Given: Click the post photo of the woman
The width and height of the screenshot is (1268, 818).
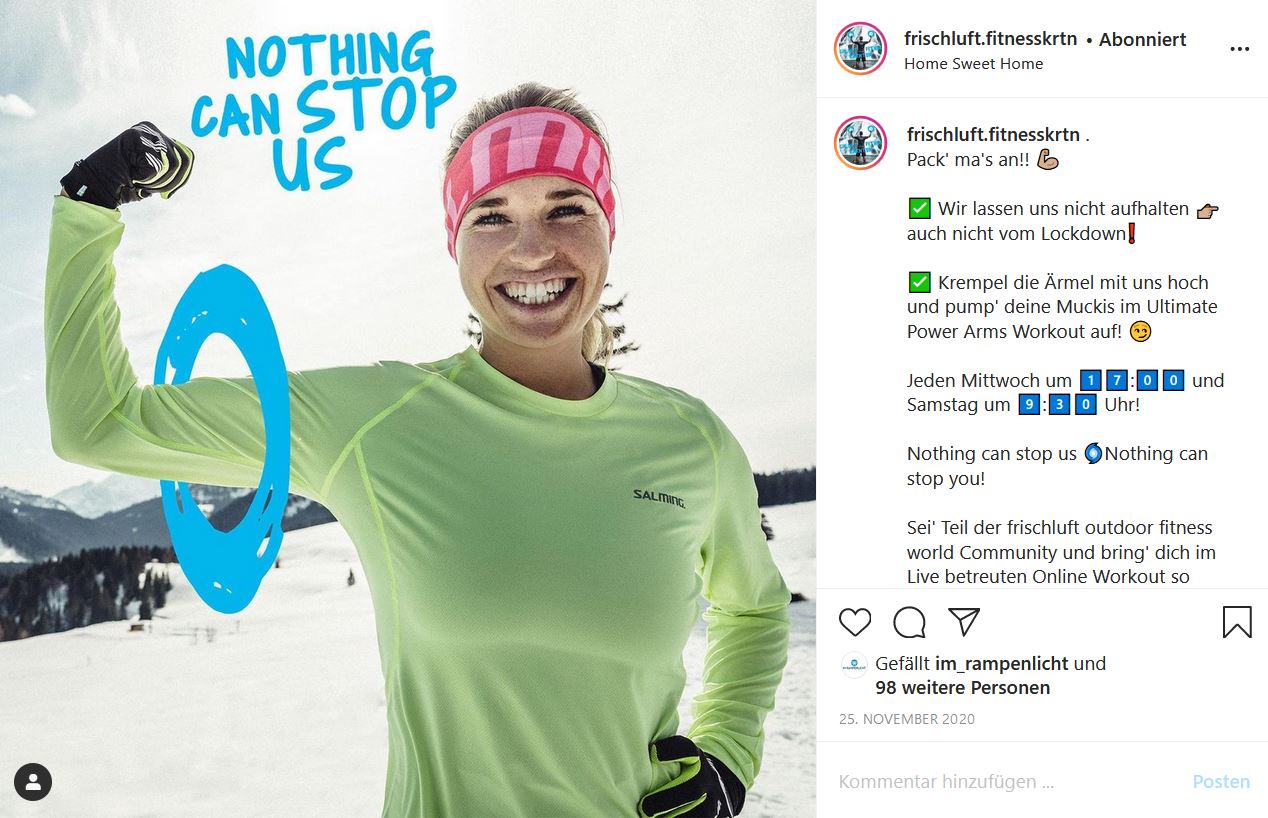Looking at the screenshot, I should 408,409.
